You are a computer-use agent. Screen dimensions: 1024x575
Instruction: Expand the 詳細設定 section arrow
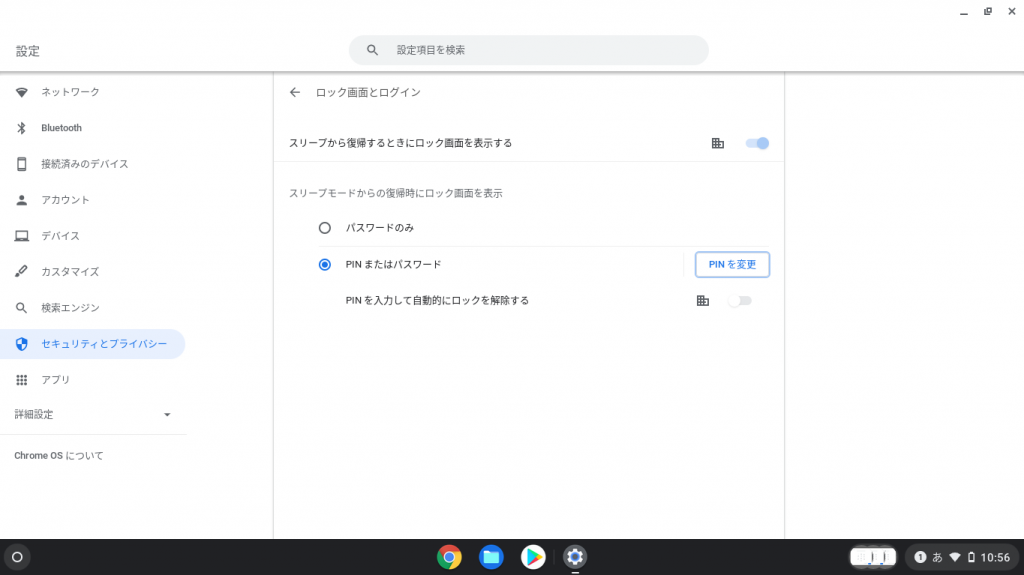coord(167,415)
